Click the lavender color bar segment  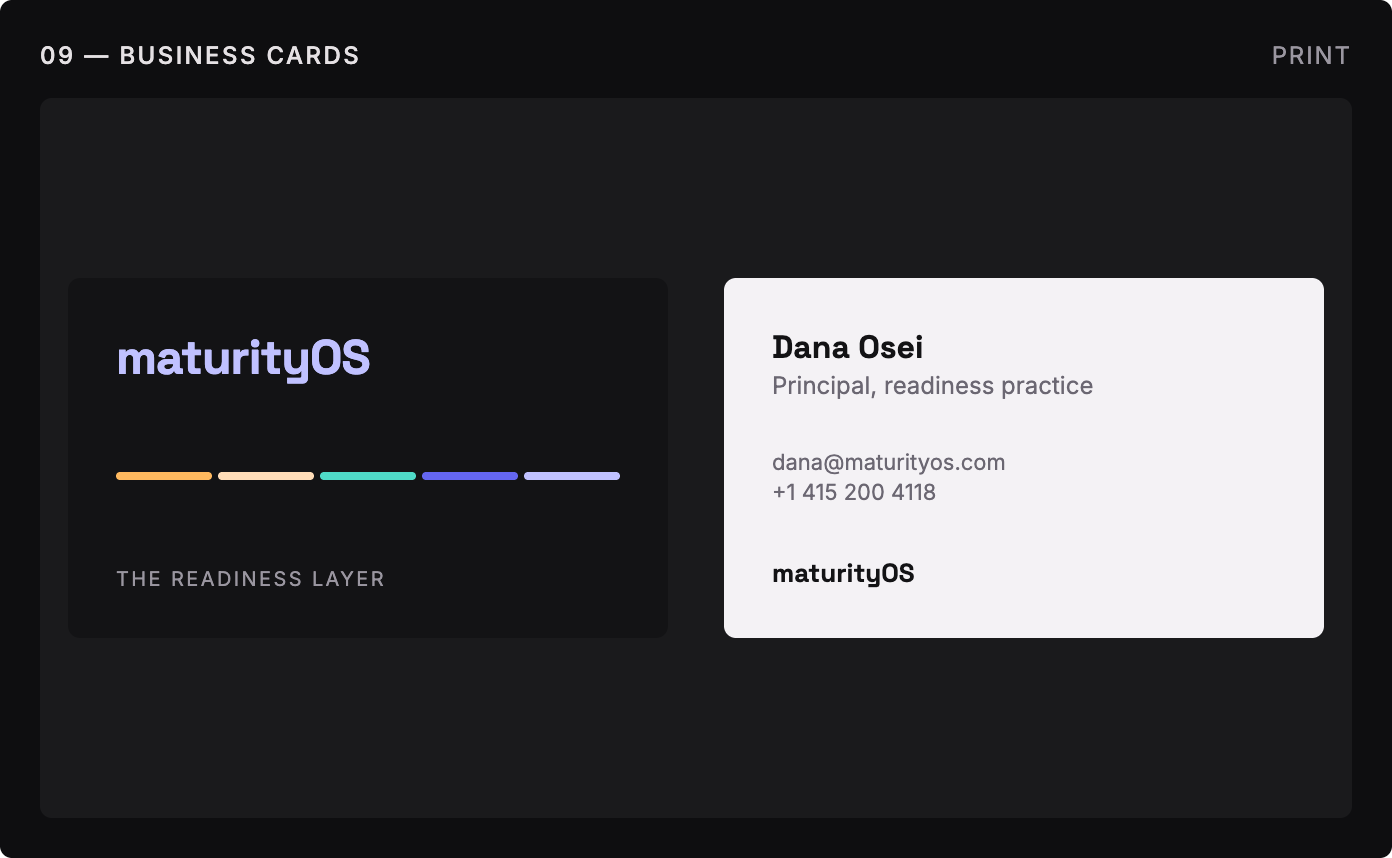[x=572, y=476]
